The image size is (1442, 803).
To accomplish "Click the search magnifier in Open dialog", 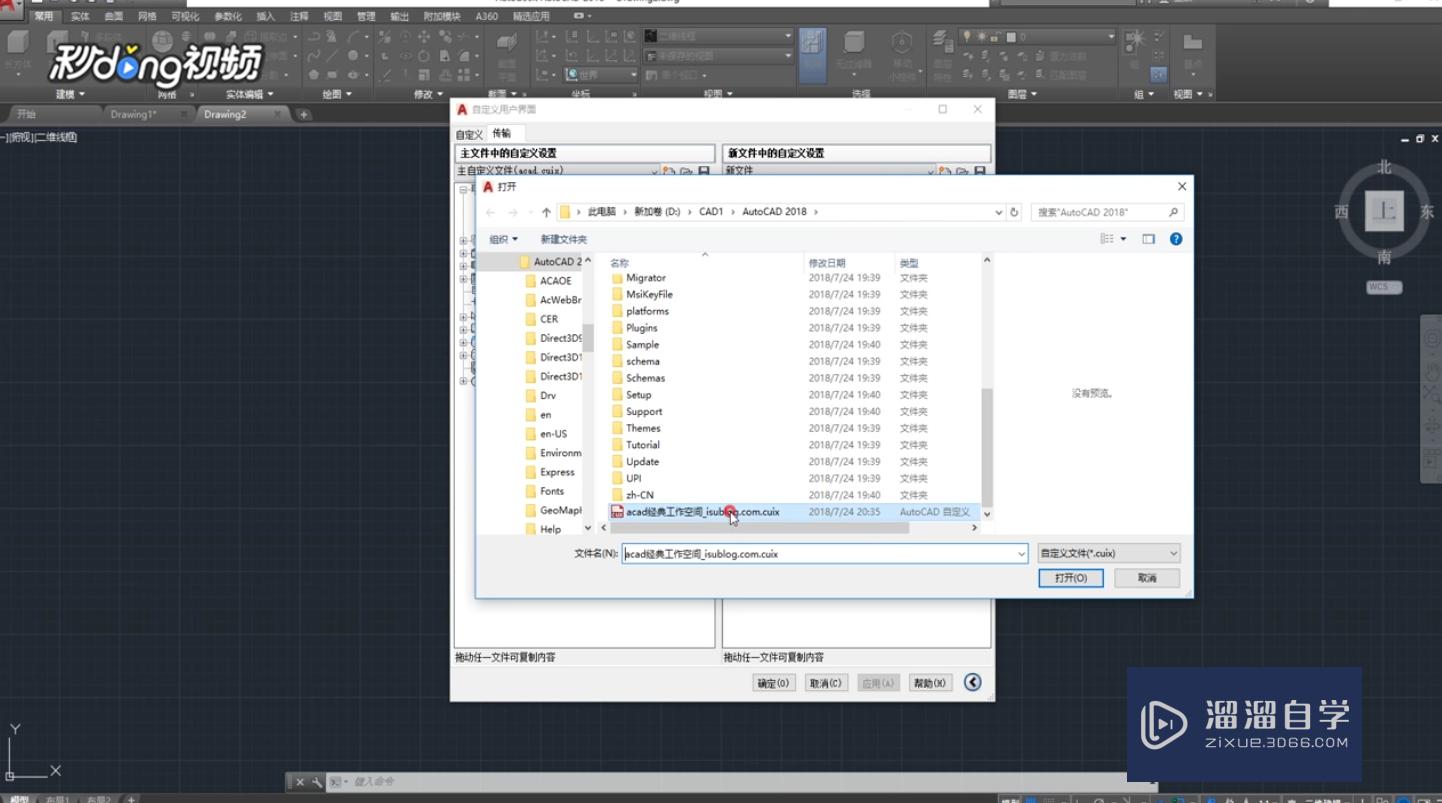I will click(x=1173, y=212).
